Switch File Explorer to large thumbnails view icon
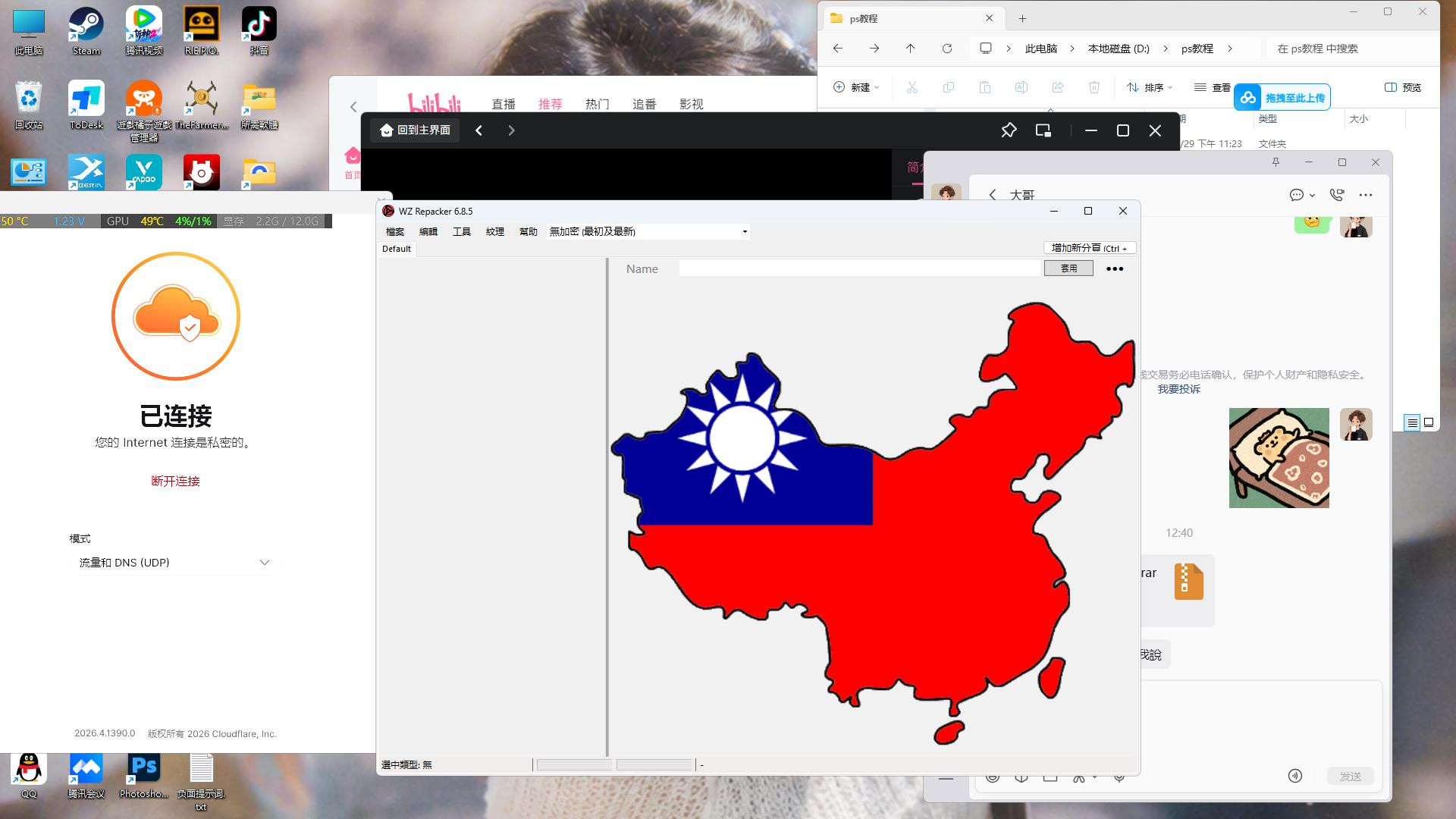The image size is (1456, 819). click(1429, 422)
